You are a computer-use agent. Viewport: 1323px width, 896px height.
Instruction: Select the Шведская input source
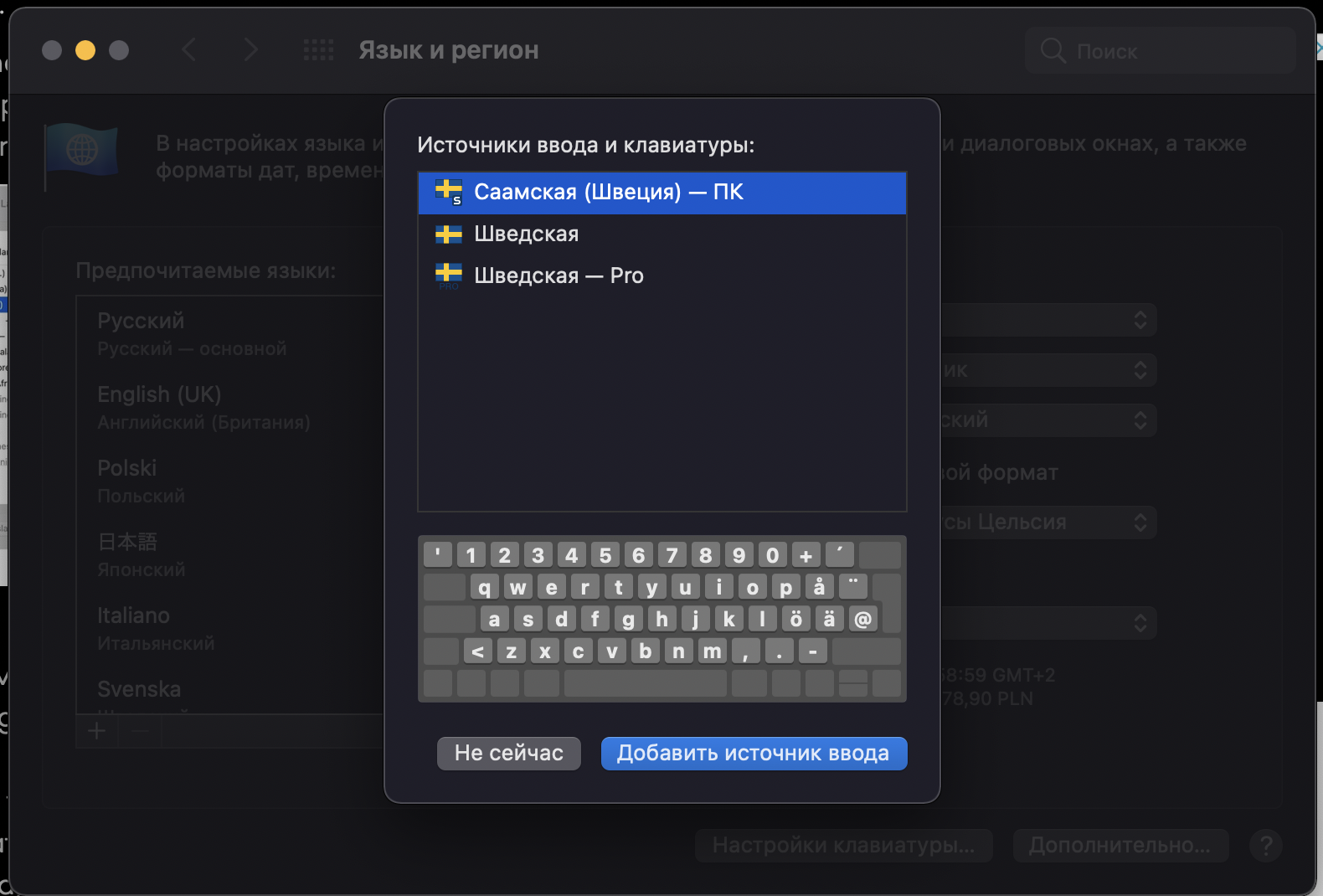pyautogui.click(x=661, y=234)
